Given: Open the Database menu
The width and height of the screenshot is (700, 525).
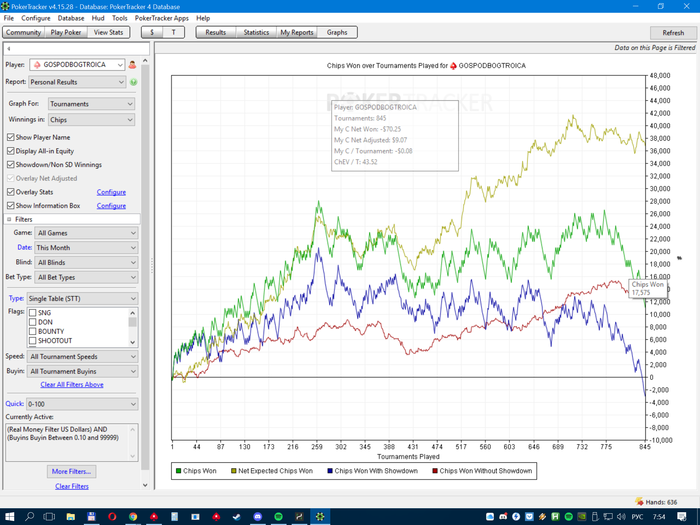Looking at the screenshot, I should (70, 18).
